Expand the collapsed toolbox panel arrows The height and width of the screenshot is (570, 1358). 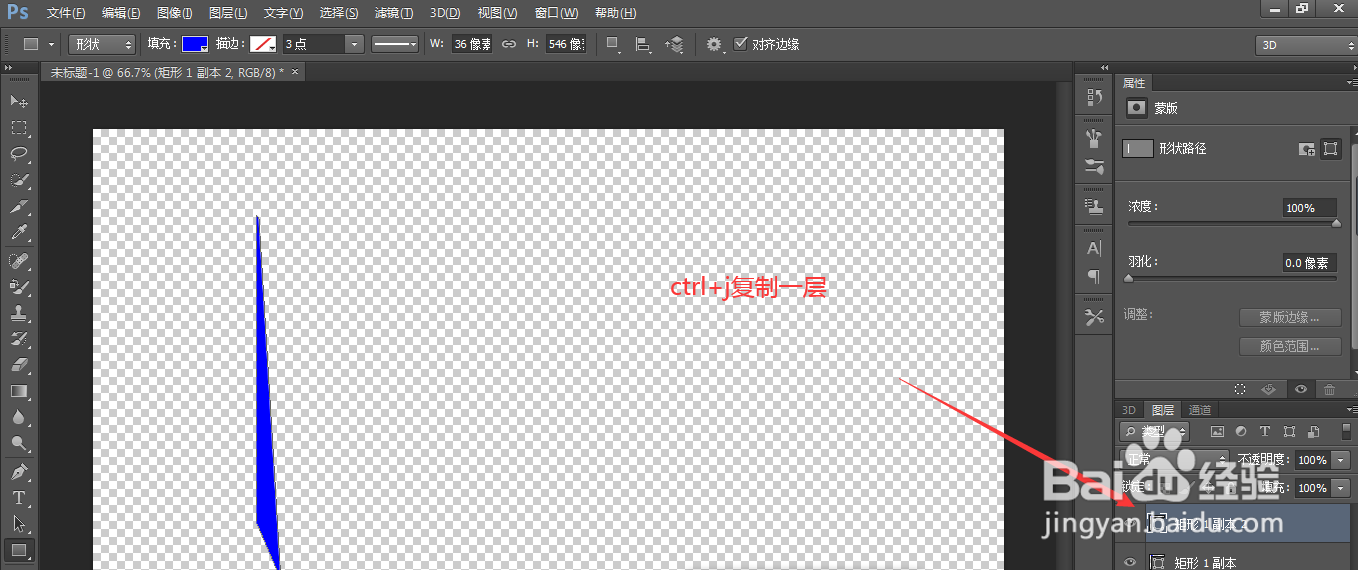pyautogui.click(x=10, y=68)
